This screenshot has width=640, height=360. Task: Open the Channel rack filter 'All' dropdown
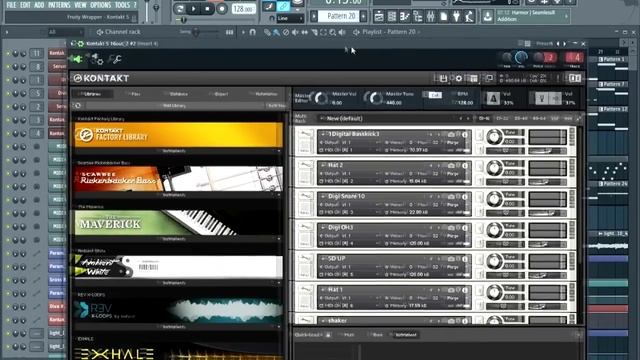65,32
